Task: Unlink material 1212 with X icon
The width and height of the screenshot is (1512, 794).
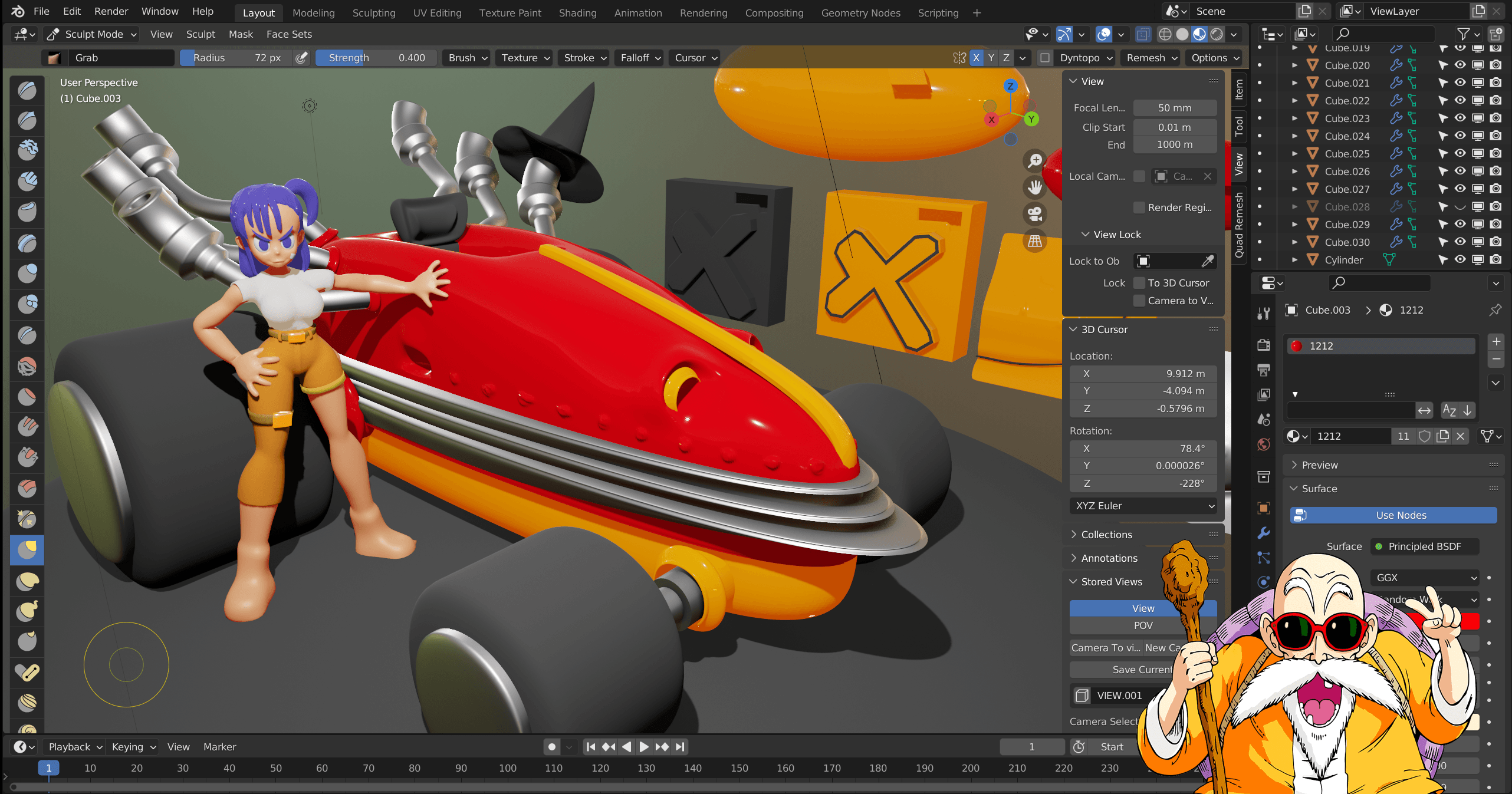Action: [x=1460, y=436]
